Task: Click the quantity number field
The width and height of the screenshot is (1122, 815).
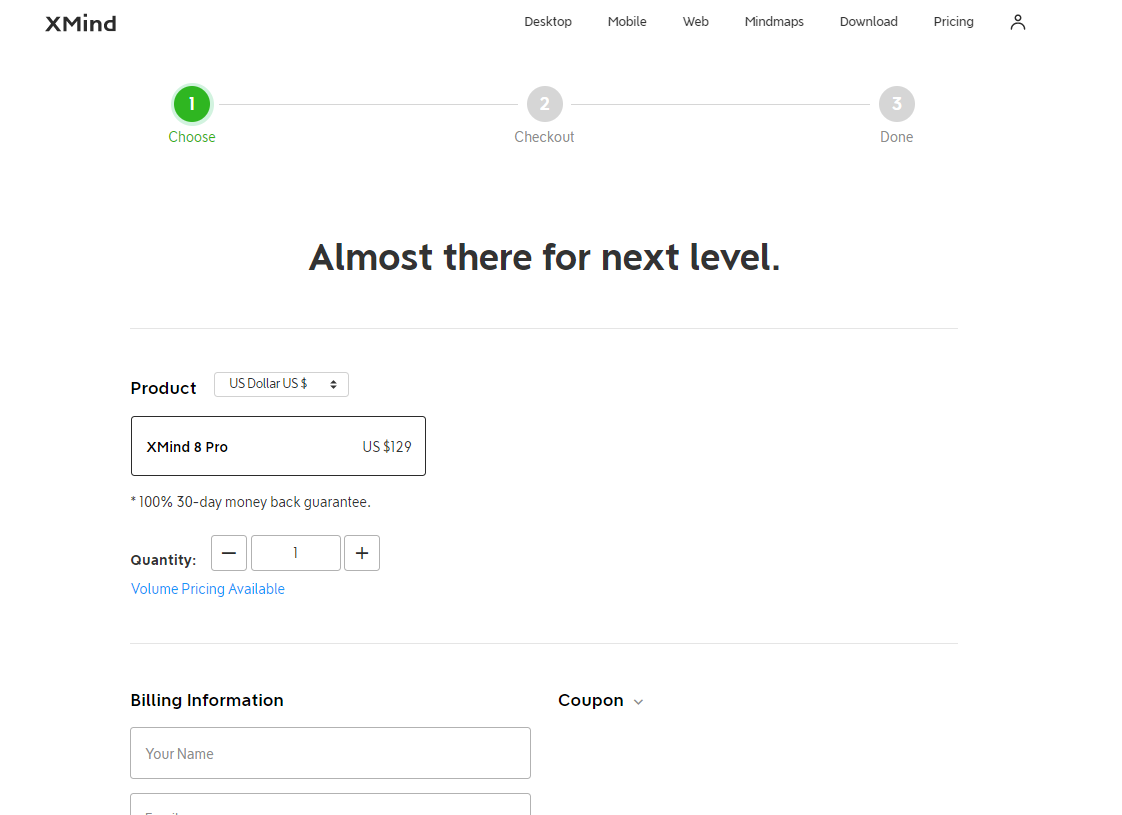Action: (296, 553)
